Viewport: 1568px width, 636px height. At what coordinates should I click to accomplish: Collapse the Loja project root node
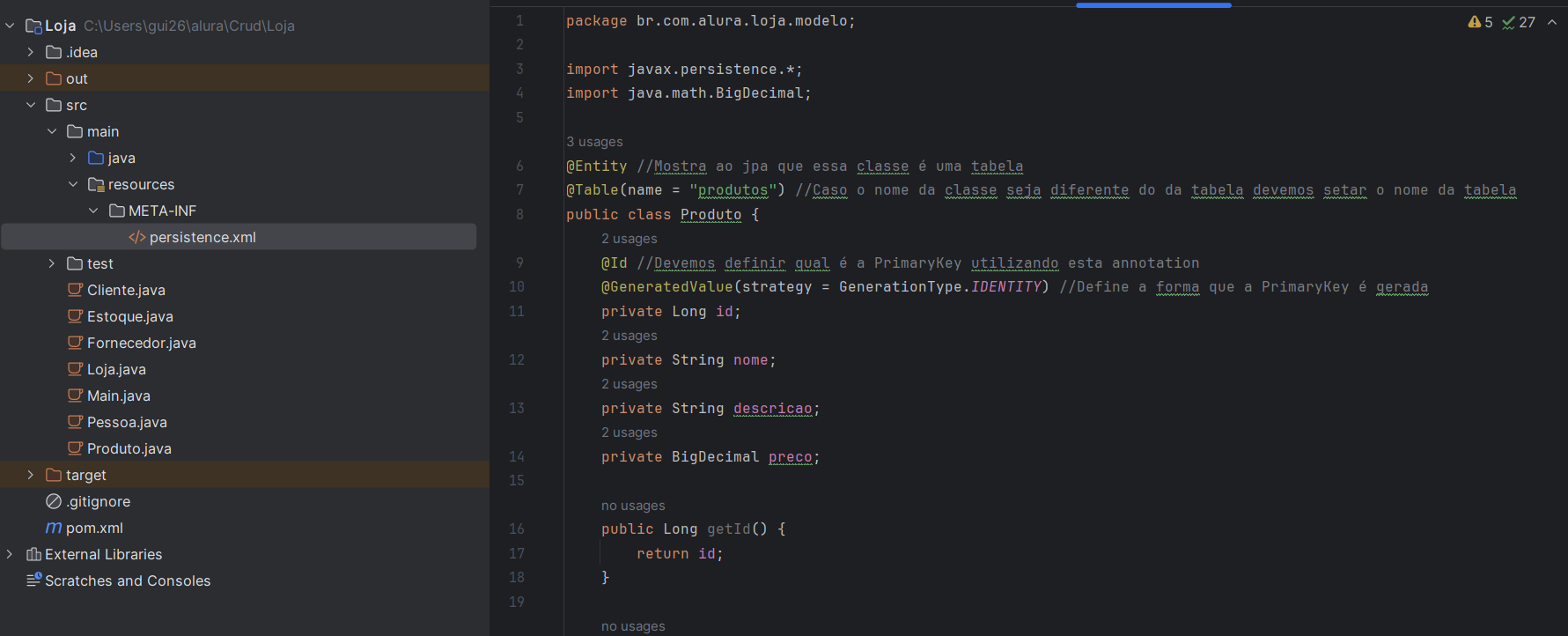point(10,26)
